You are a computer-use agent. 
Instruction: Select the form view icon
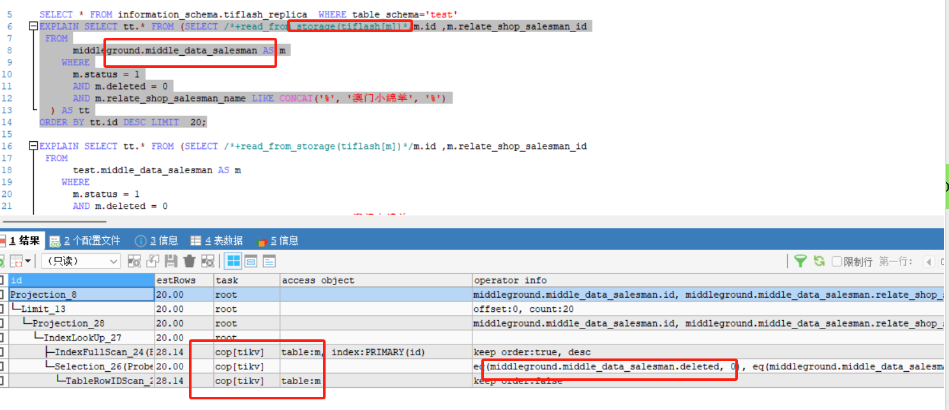click(251, 261)
